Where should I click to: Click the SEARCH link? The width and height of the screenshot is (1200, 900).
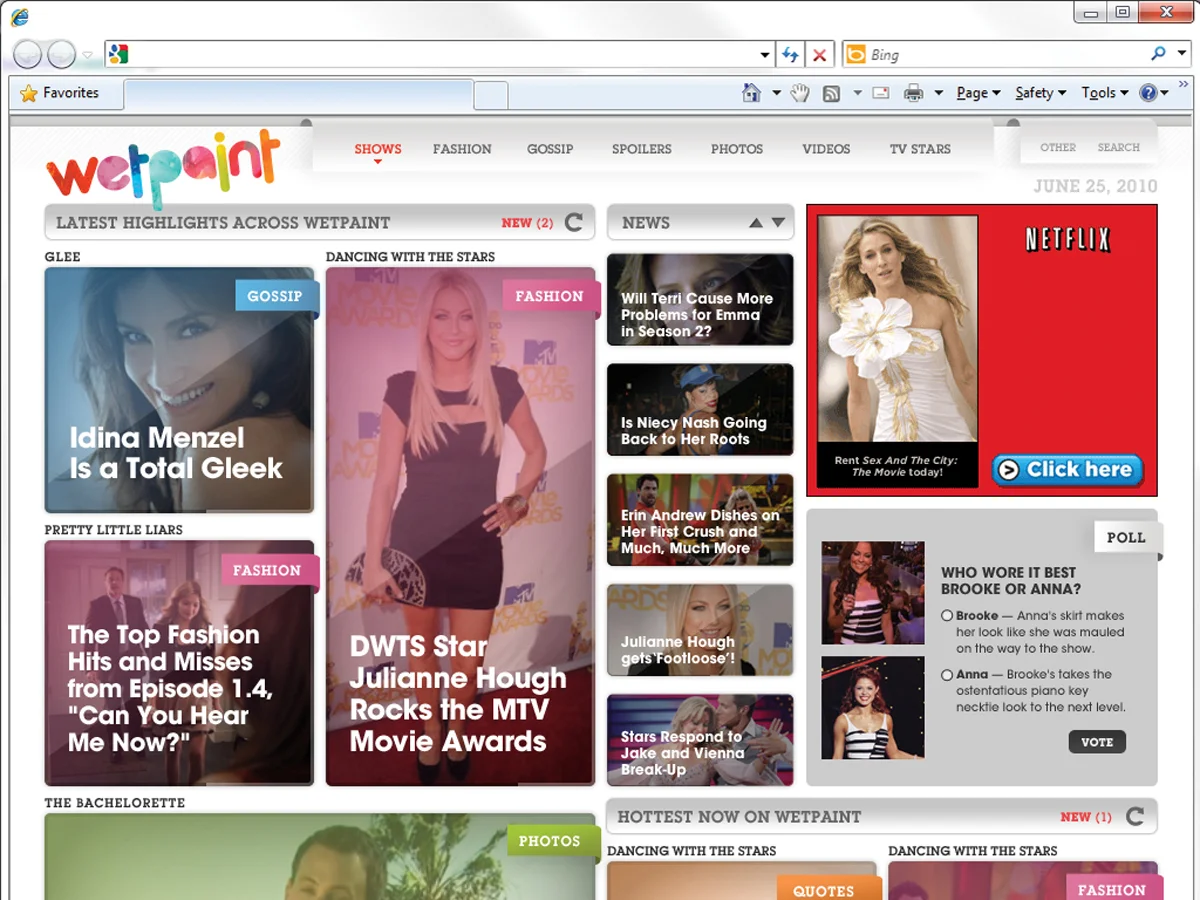1119,147
